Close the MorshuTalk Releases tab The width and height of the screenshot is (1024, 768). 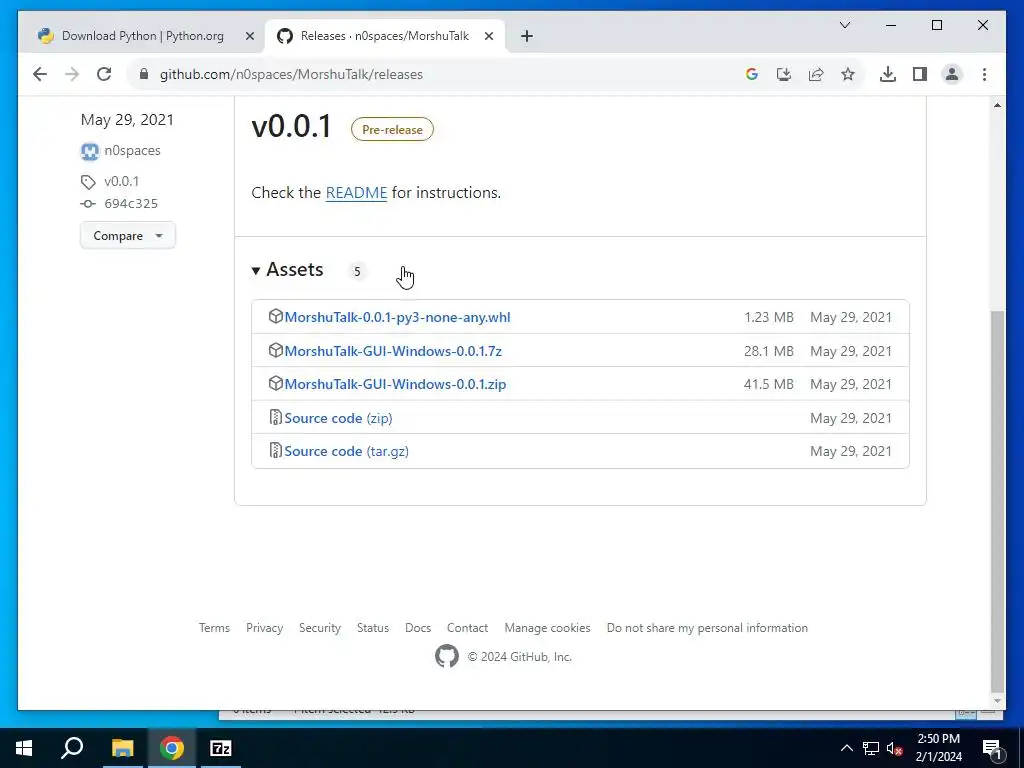tap(488, 37)
